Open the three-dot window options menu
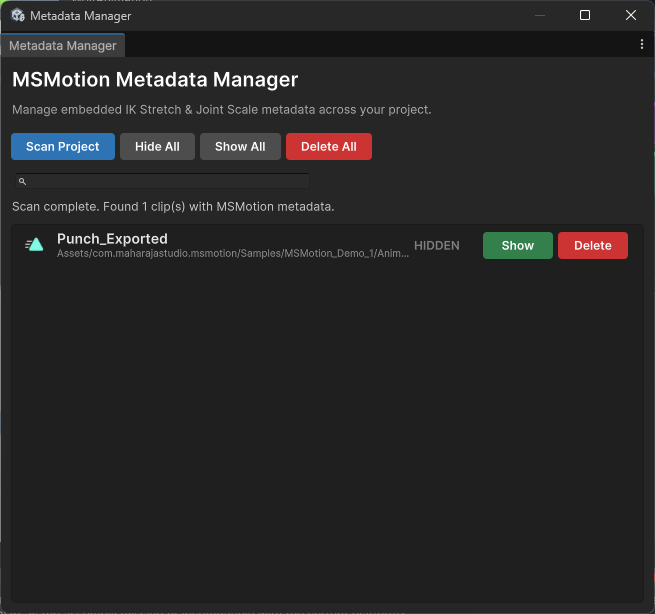The height and width of the screenshot is (614, 655). [x=642, y=44]
